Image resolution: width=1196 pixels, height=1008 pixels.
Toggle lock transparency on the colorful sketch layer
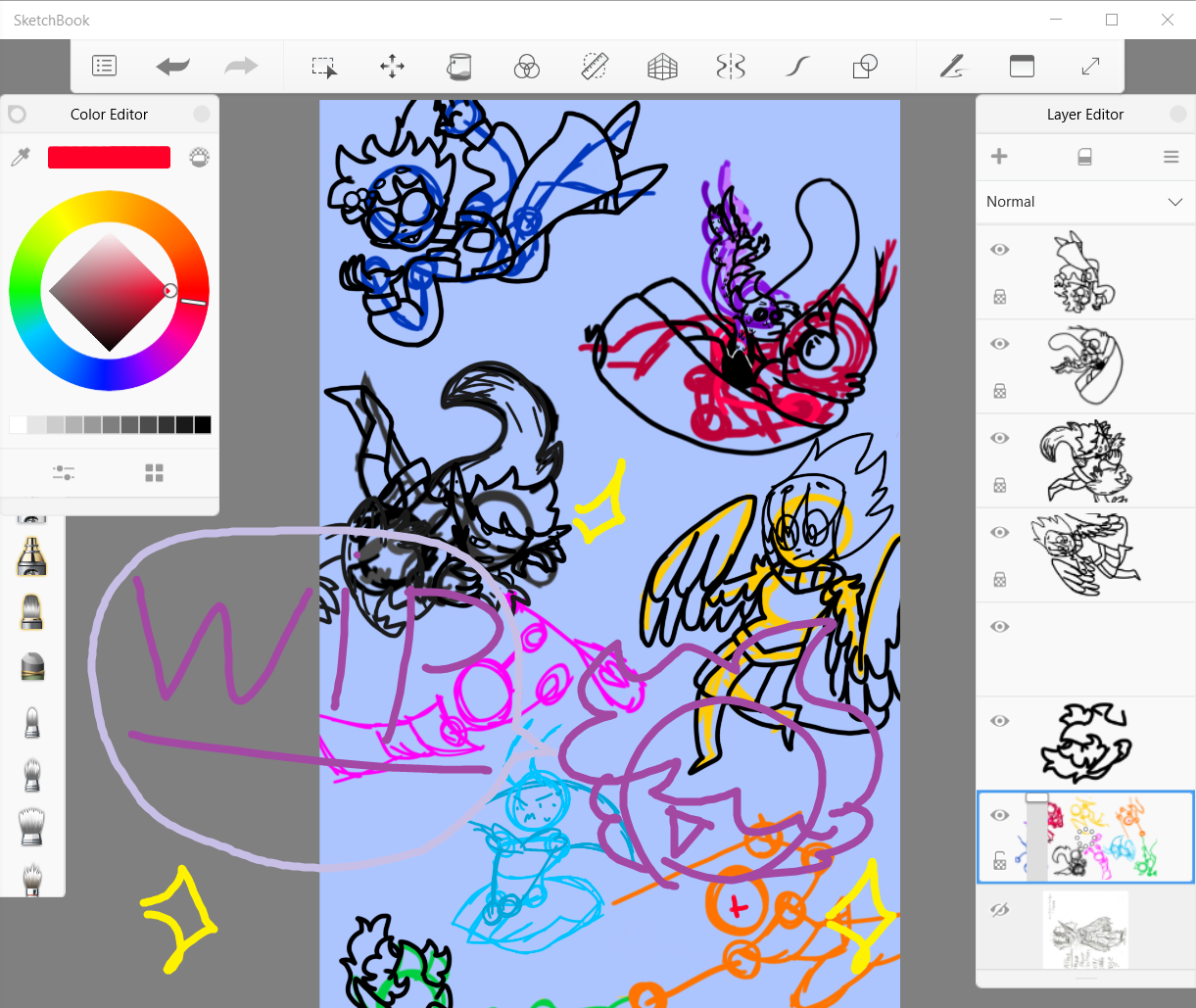pyautogui.click(x=1000, y=862)
